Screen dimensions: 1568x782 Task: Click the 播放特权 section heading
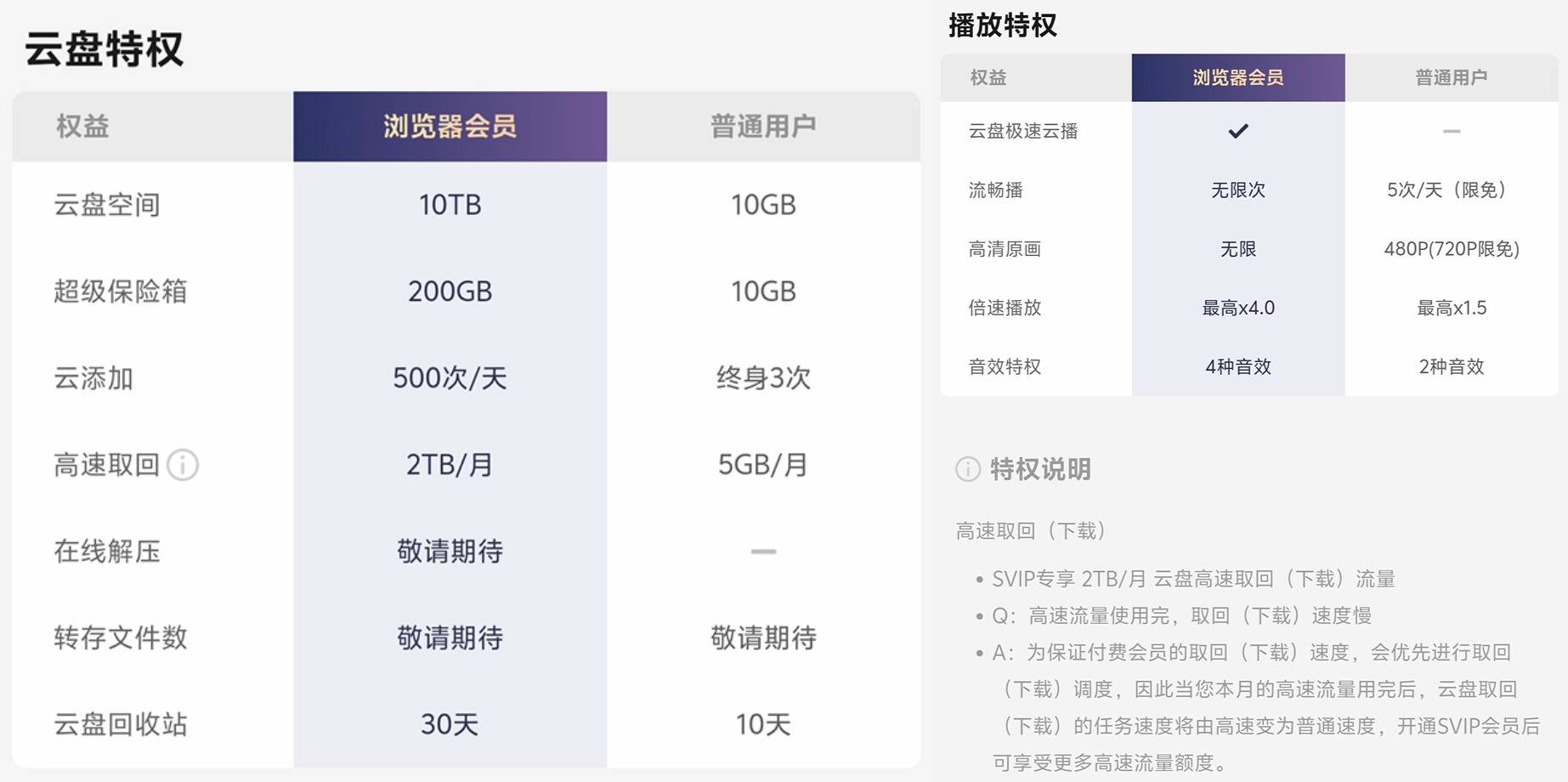point(1003,25)
